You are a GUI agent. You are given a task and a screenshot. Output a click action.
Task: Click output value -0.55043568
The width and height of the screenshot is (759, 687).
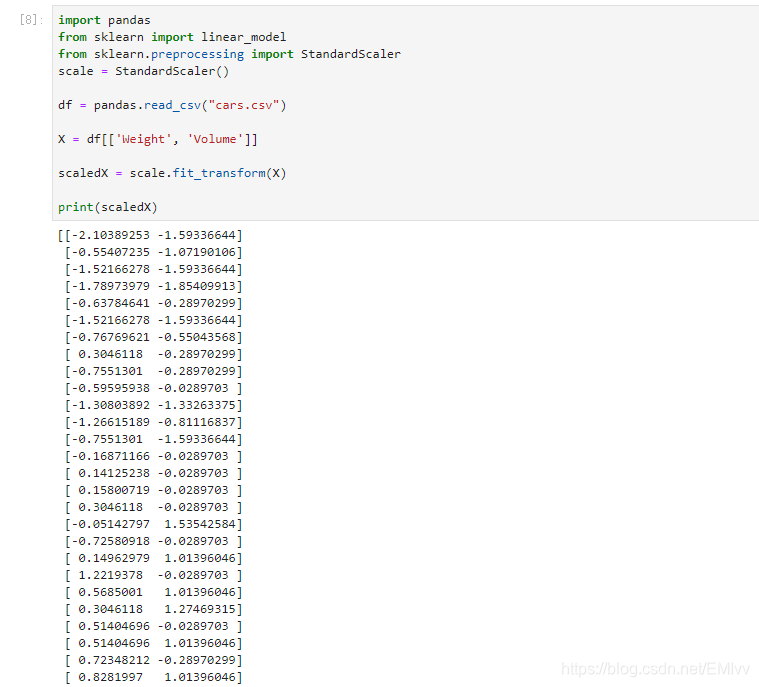point(196,337)
